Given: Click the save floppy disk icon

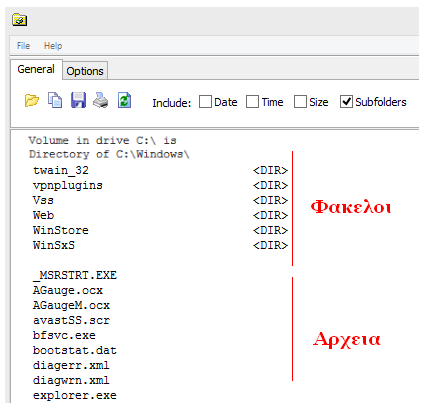Looking at the screenshot, I should point(78,100).
